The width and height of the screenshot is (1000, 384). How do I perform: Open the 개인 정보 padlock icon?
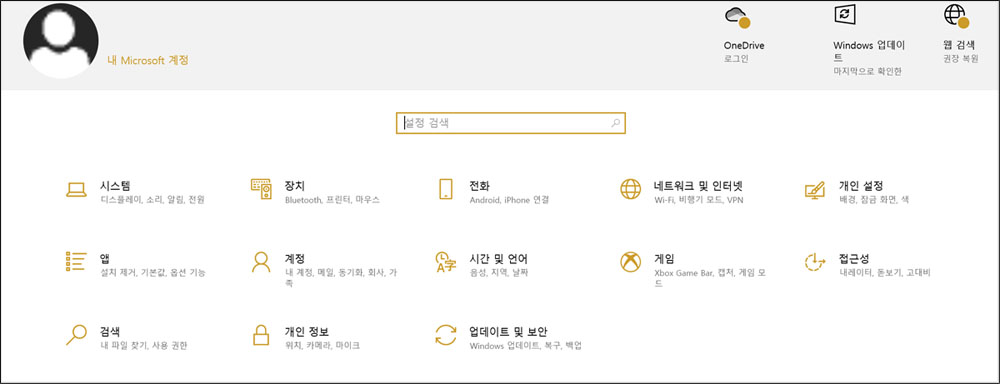click(261, 334)
